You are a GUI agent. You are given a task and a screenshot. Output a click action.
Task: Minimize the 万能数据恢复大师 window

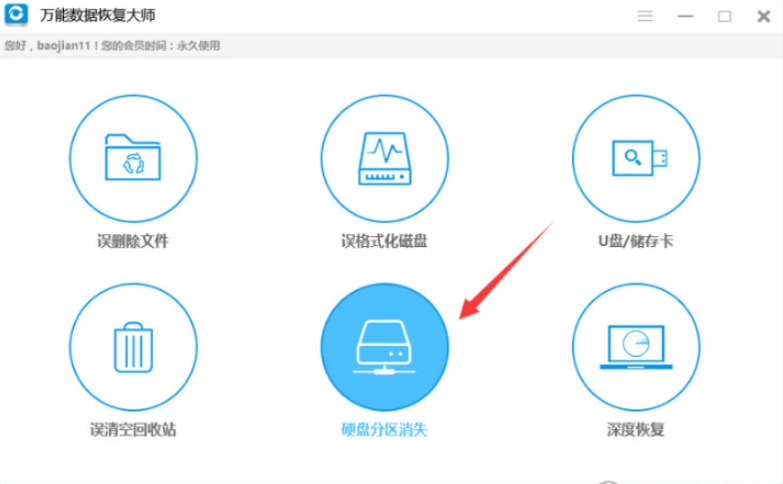point(685,16)
